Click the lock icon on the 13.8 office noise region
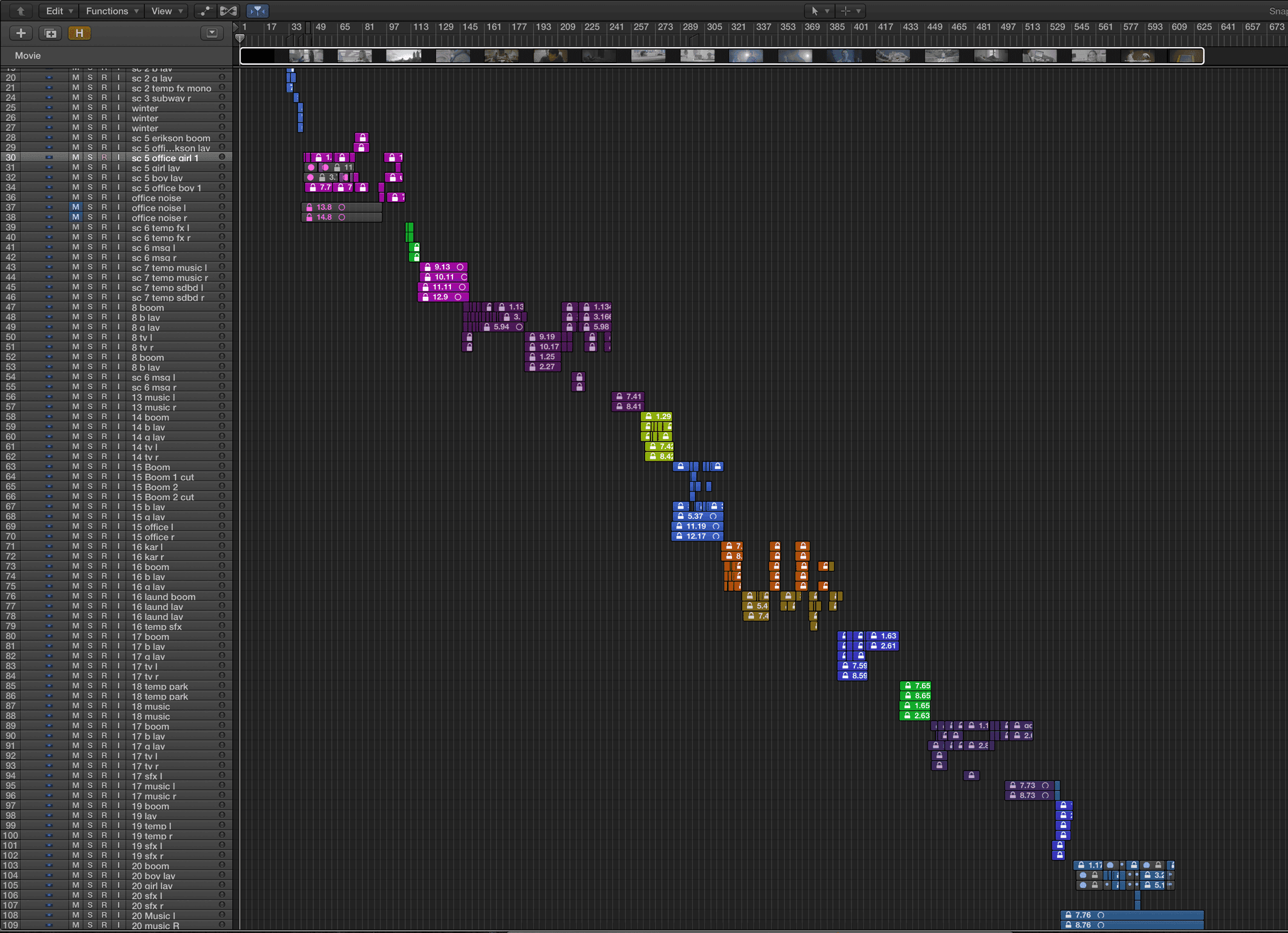1288x933 pixels. click(310, 207)
